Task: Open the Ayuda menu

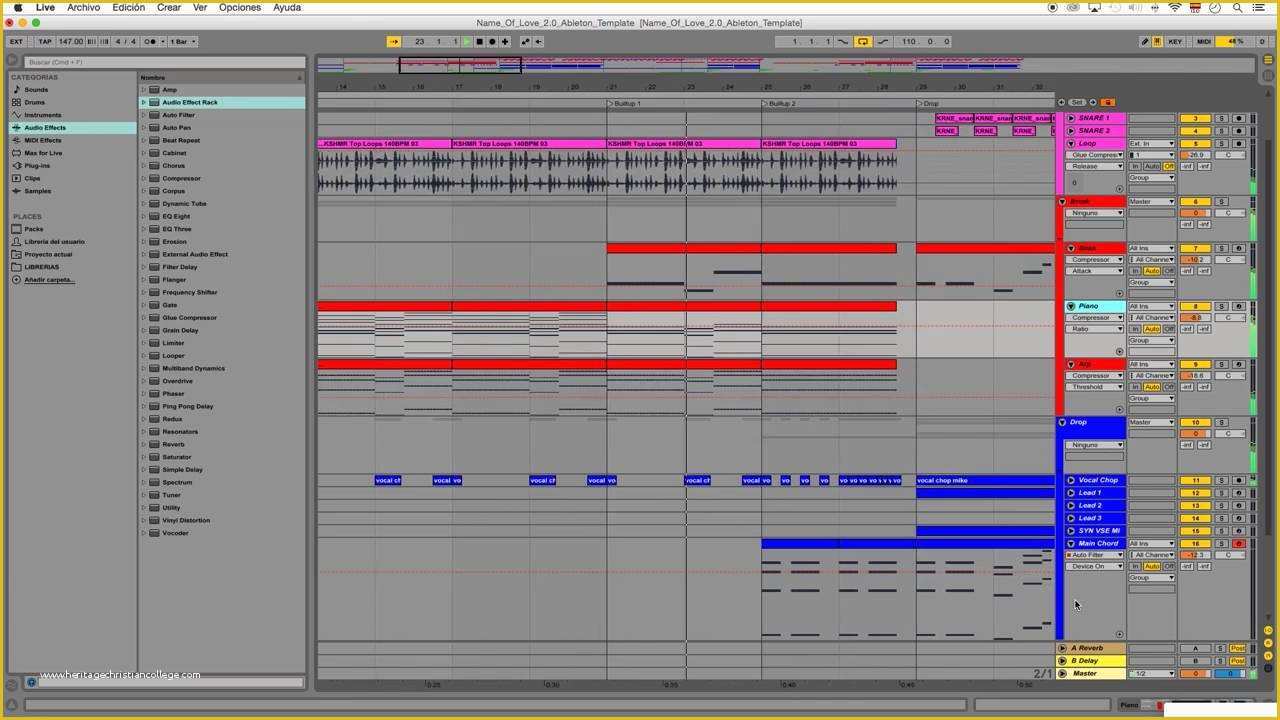Action: pyautogui.click(x=287, y=7)
